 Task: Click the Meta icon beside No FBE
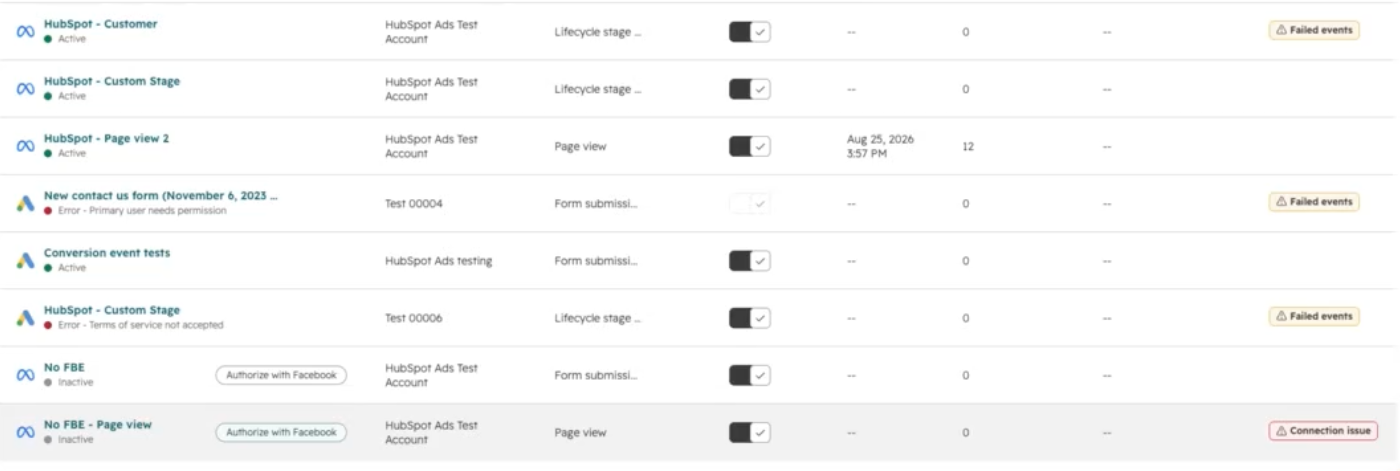pos(26,375)
